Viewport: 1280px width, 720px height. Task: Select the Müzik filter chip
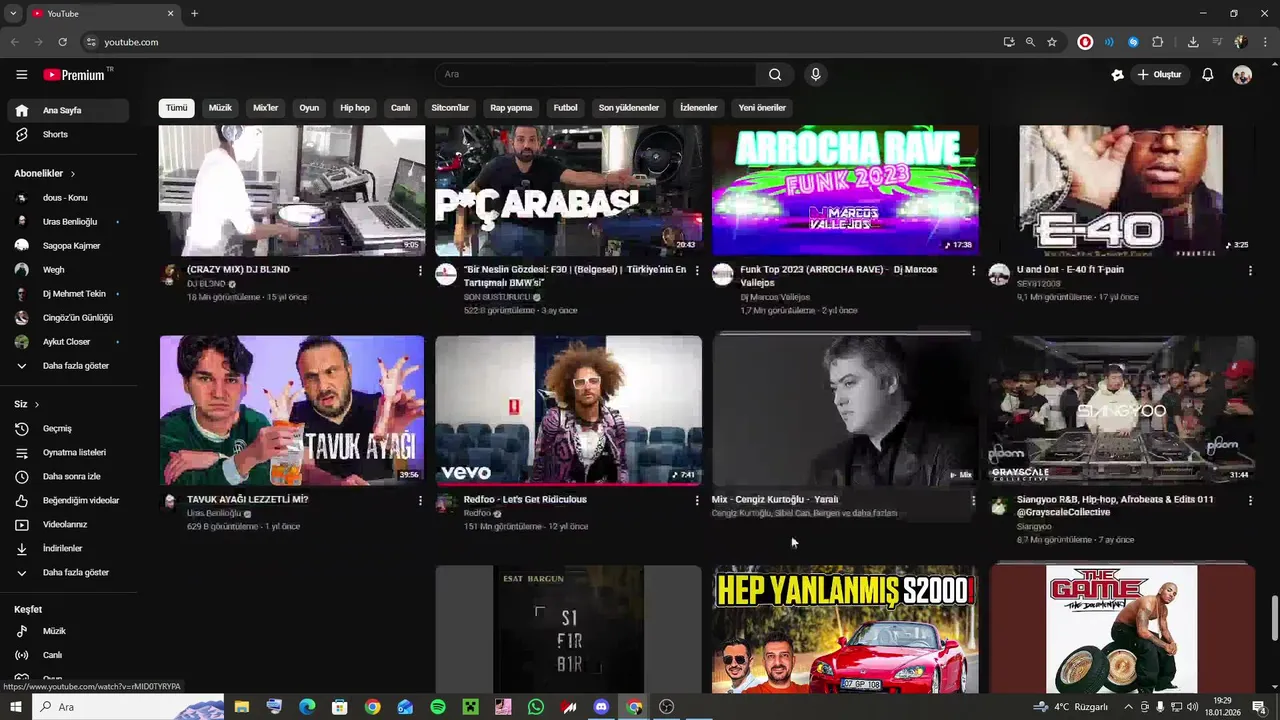[220, 108]
